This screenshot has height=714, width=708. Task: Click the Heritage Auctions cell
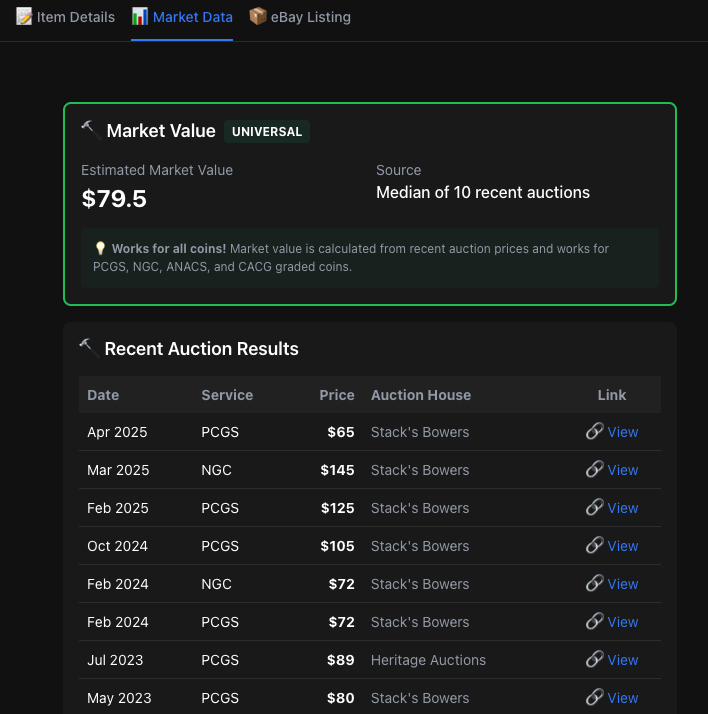(x=428, y=660)
